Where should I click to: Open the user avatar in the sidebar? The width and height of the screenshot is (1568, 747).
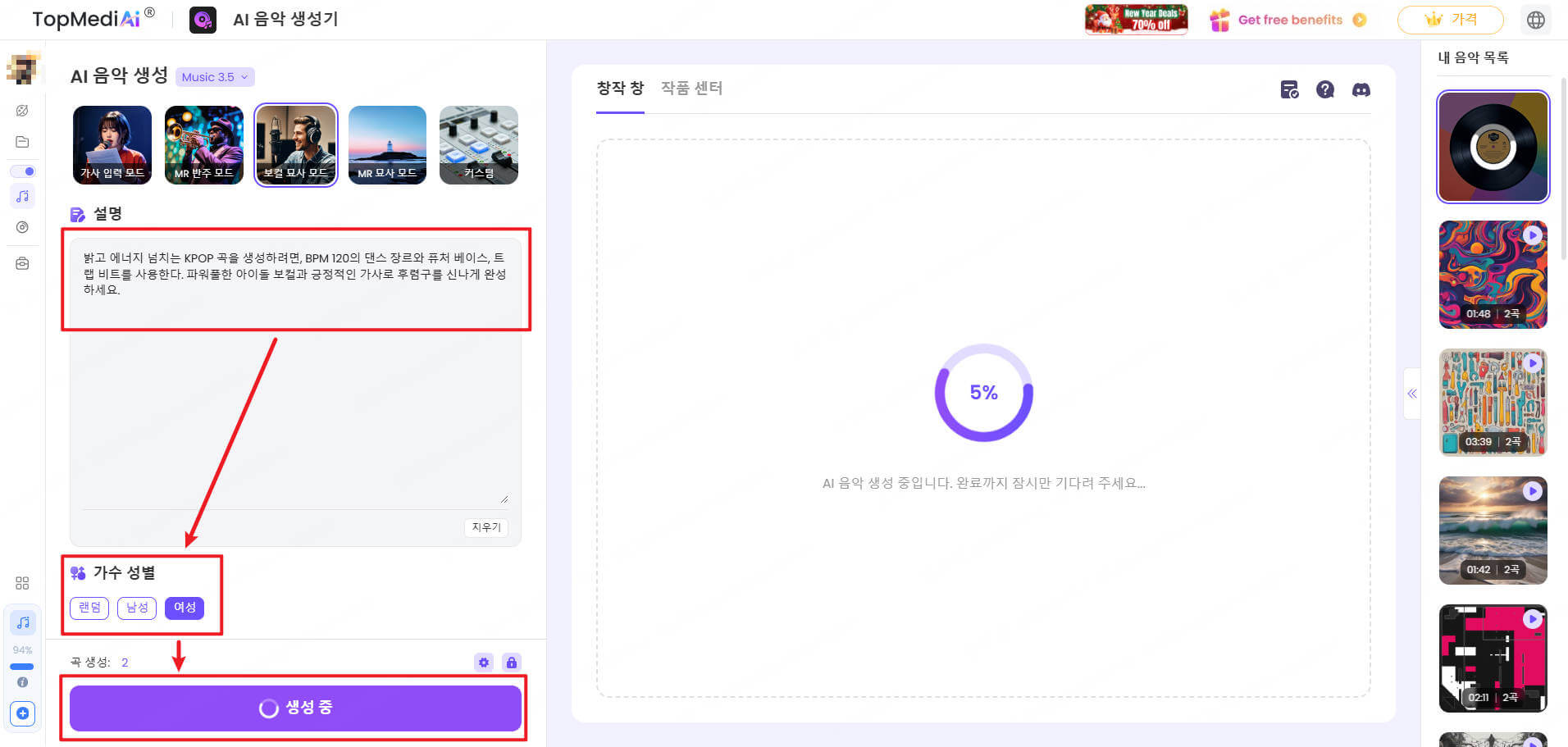[x=23, y=68]
